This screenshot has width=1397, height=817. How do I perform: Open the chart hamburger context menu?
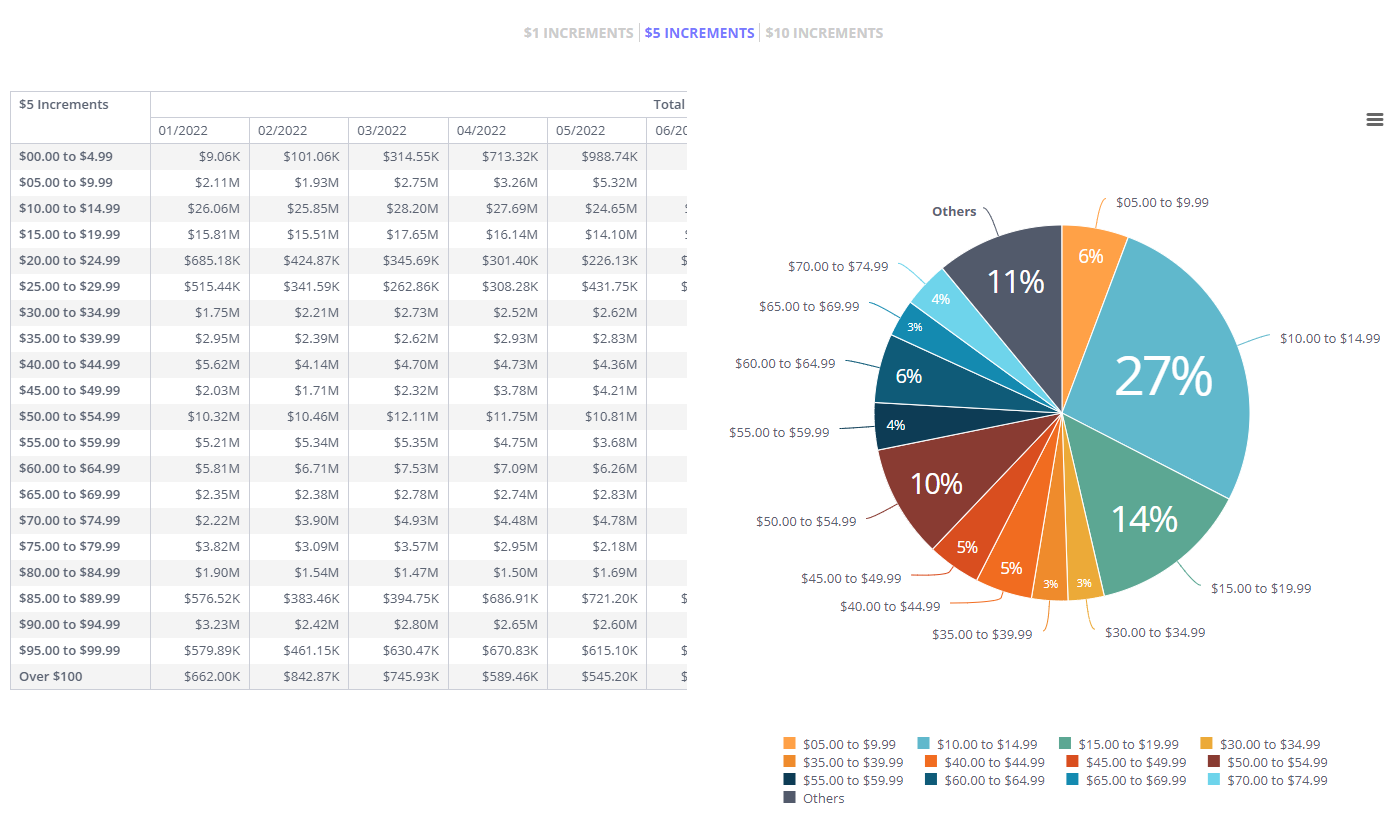coord(1374,120)
